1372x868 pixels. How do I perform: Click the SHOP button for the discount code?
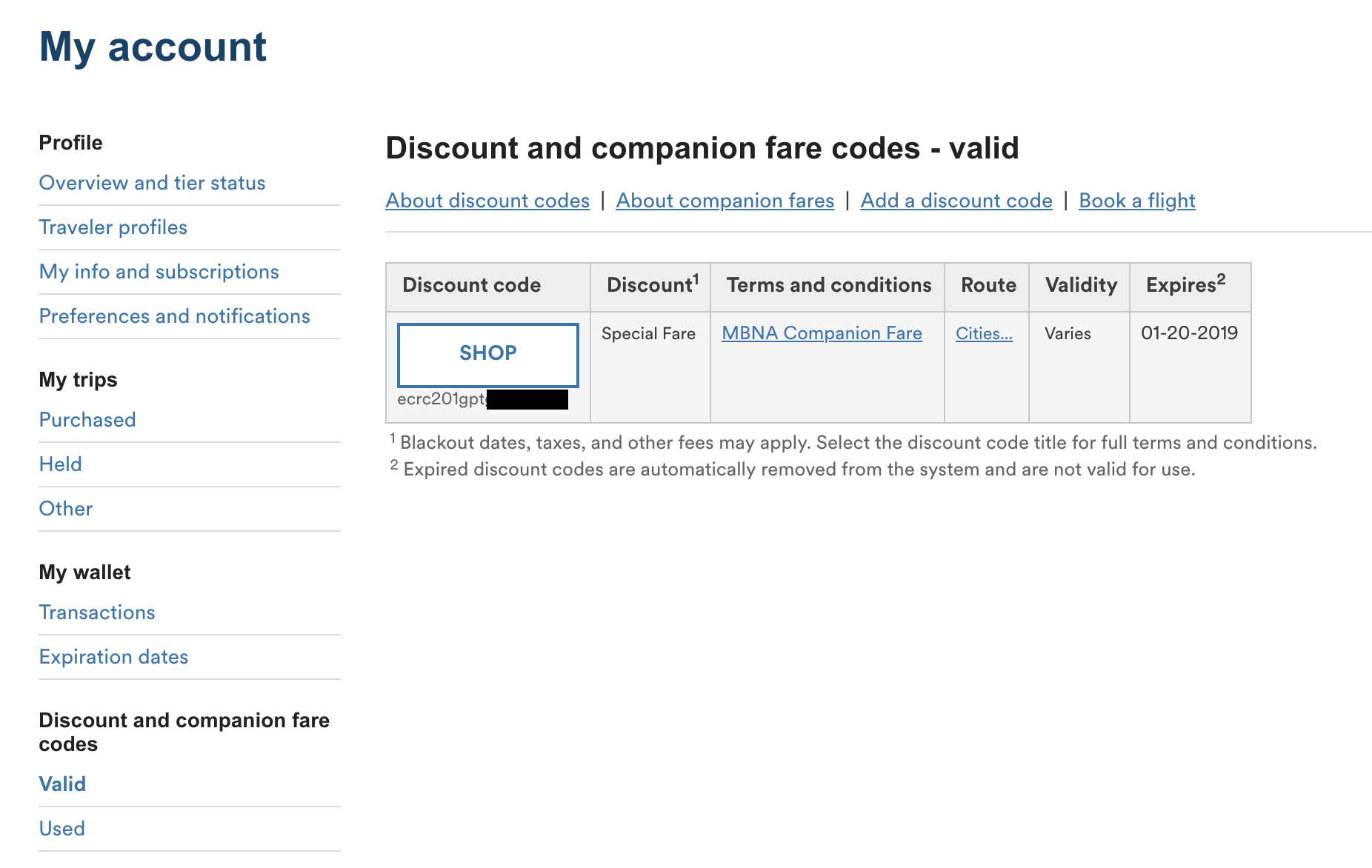click(x=487, y=355)
